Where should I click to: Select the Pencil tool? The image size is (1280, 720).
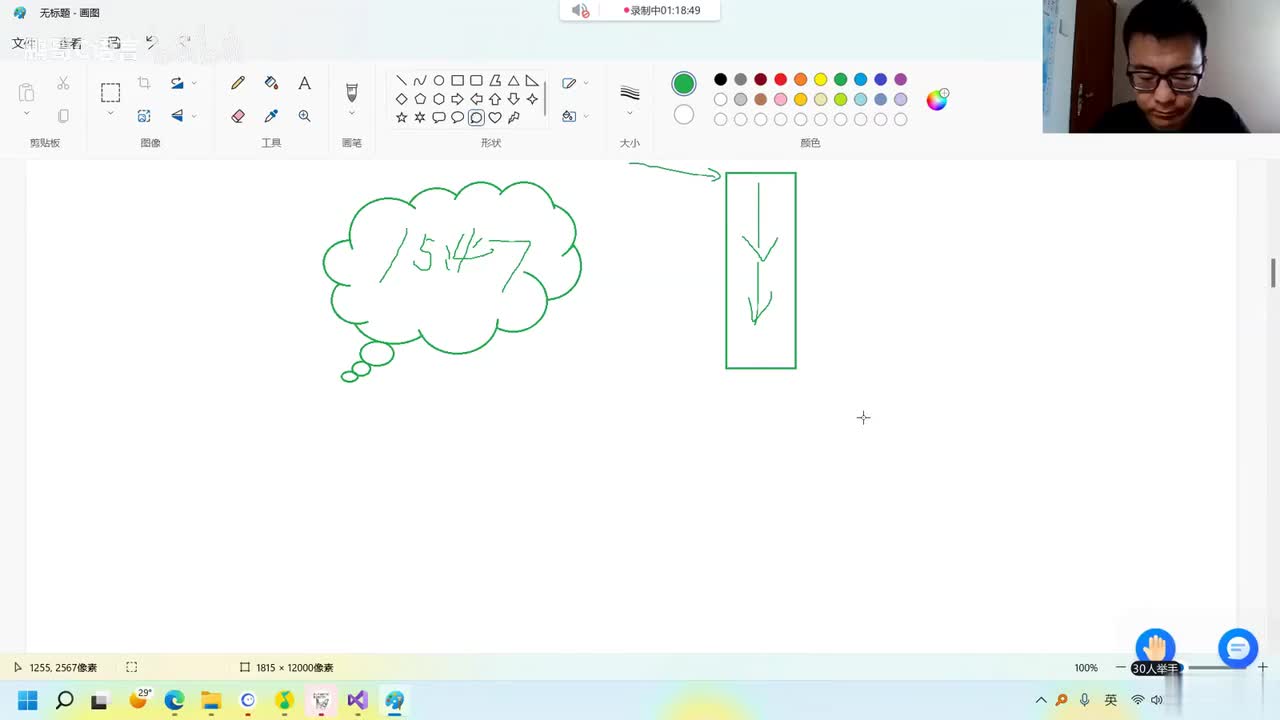pyautogui.click(x=238, y=84)
